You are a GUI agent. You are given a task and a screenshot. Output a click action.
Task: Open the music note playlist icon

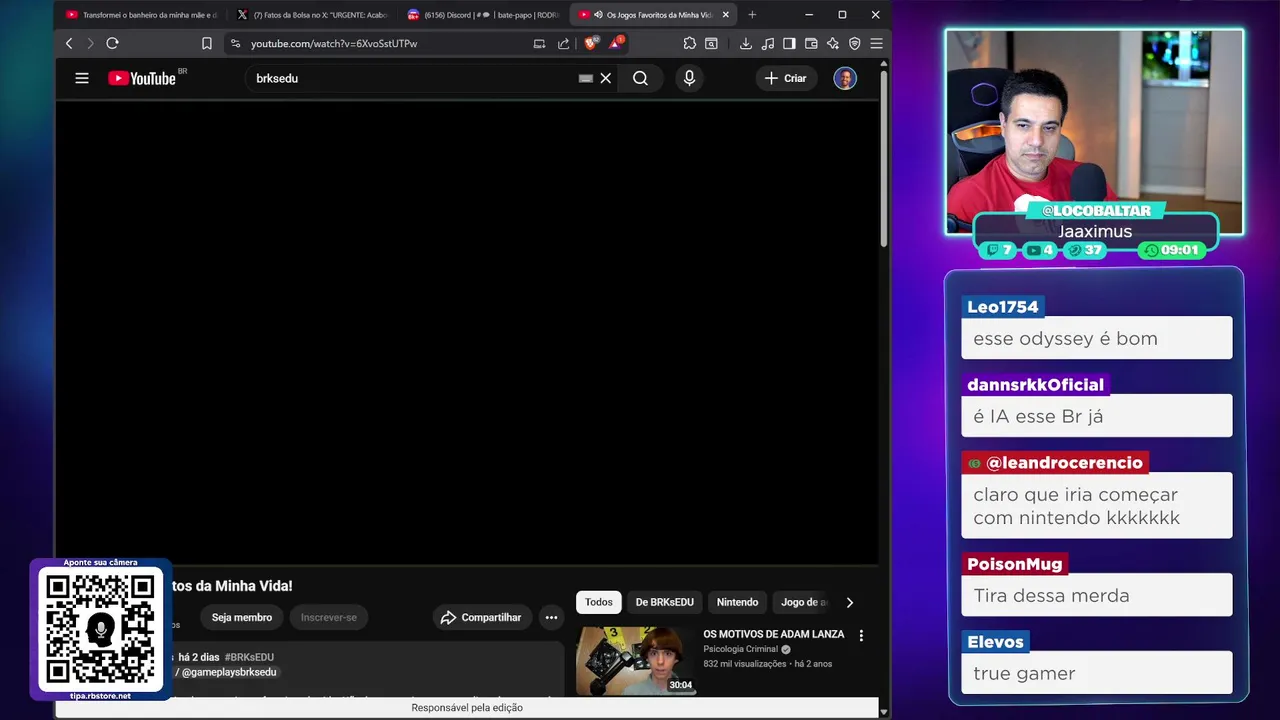pyautogui.click(x=768, y=43)
